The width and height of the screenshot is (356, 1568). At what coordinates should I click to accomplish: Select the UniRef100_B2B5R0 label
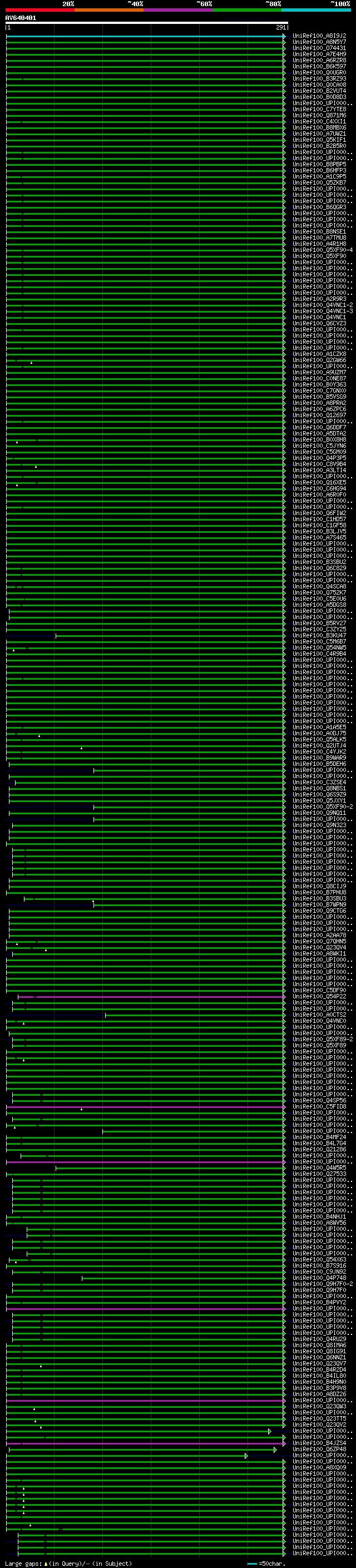(x=319, y=146)
